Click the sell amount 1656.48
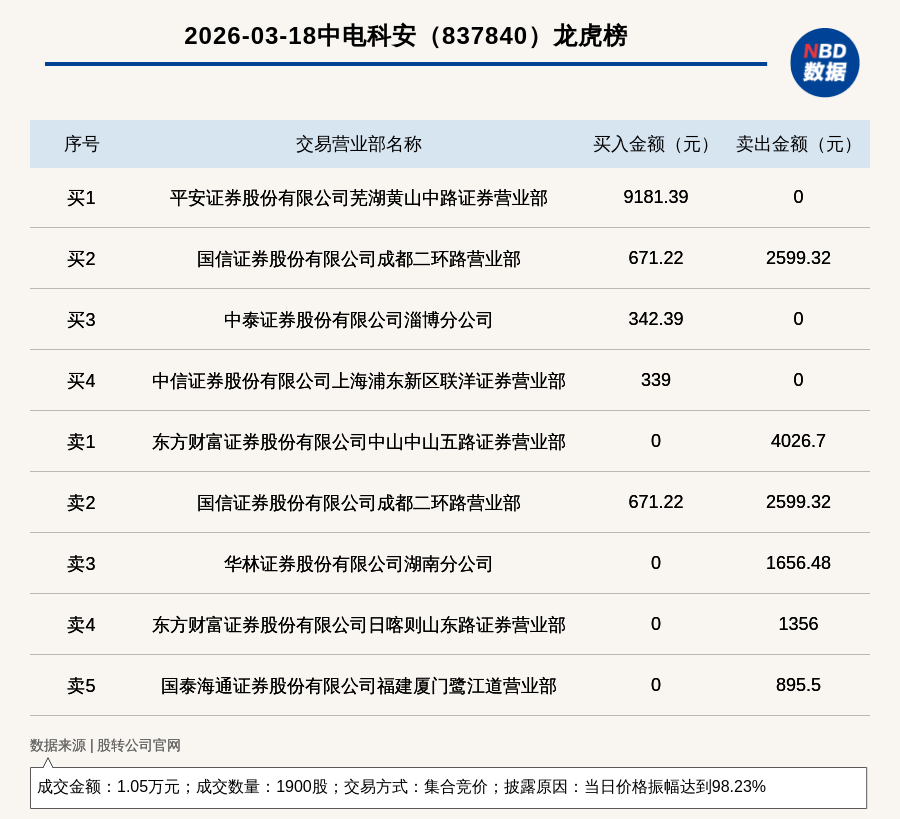900x819 pixels. point(798,562)
